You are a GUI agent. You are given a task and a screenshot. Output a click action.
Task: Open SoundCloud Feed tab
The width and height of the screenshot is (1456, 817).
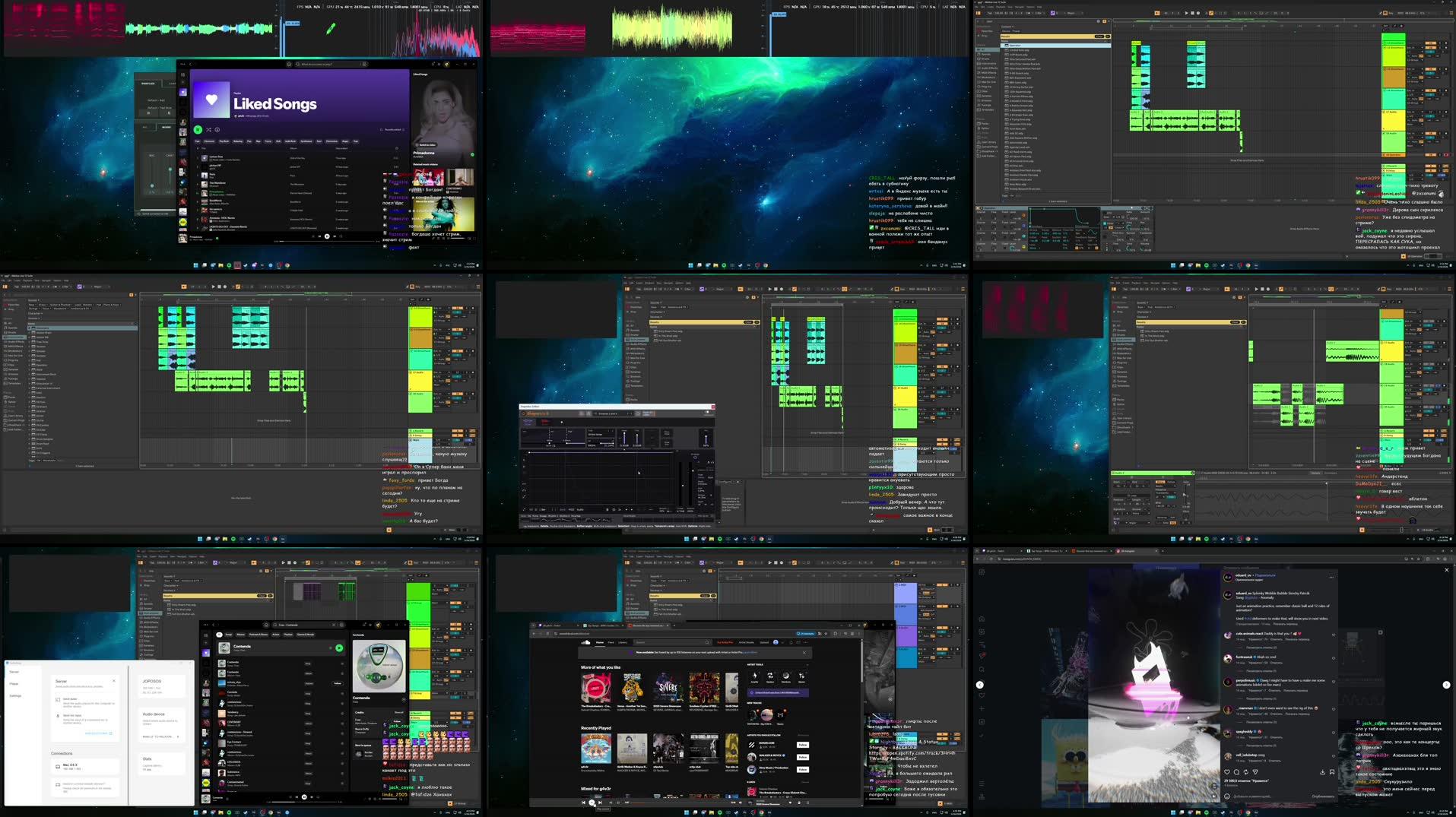click(611, 642)
